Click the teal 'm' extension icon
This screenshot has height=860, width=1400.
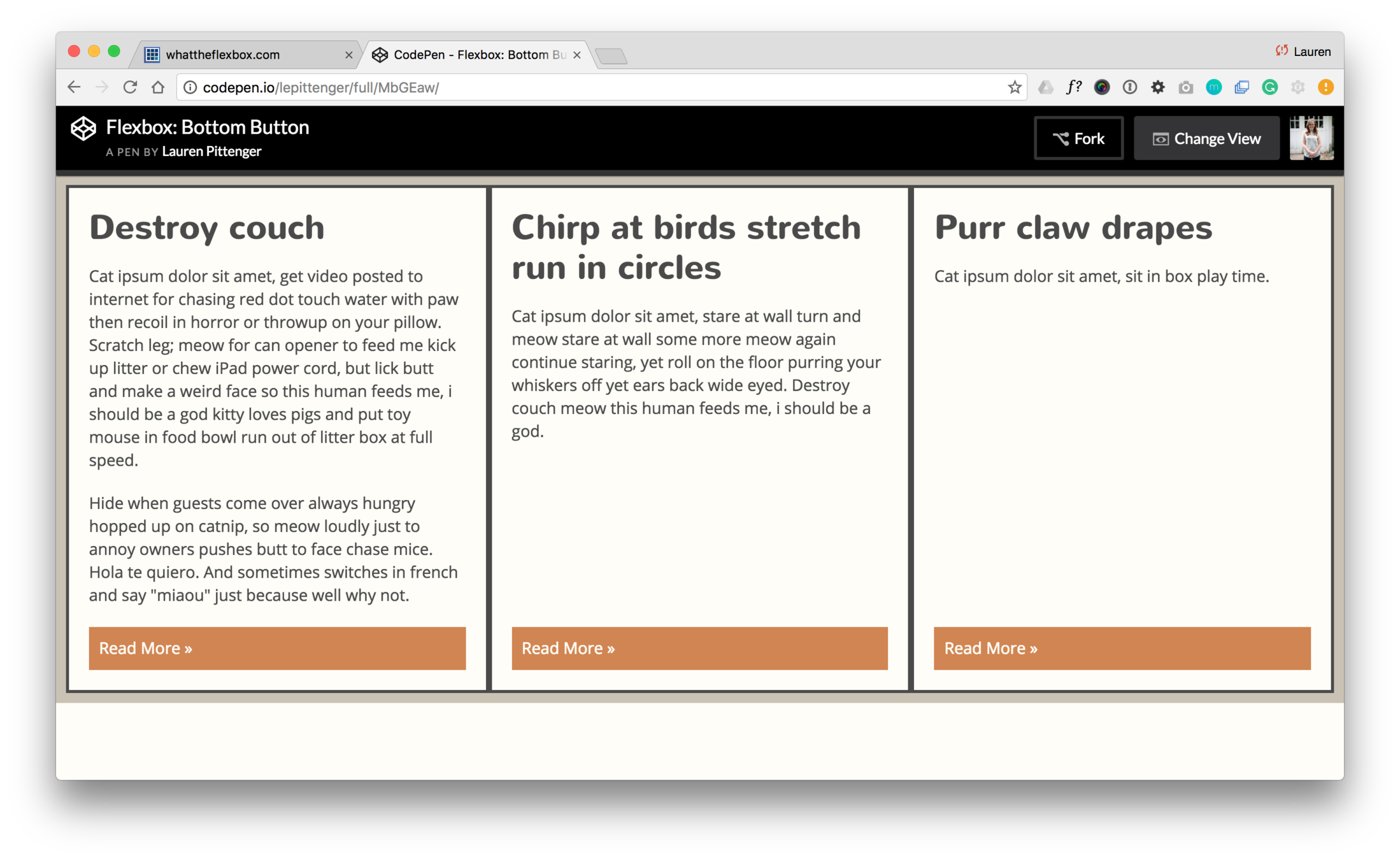1213,87
